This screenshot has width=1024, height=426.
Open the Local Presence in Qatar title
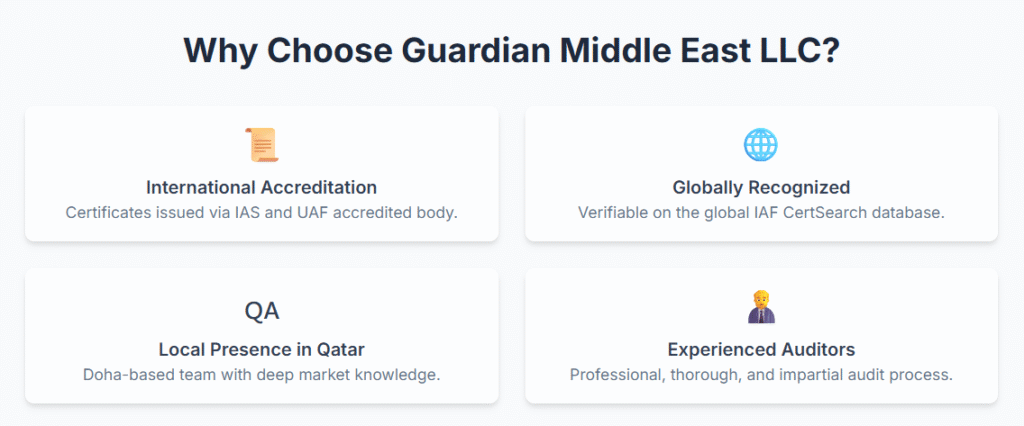click(x=261, y=350)
